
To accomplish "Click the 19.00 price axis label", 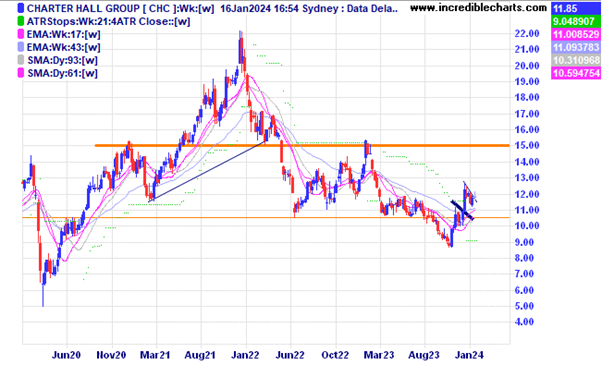I will click(527, 81).
